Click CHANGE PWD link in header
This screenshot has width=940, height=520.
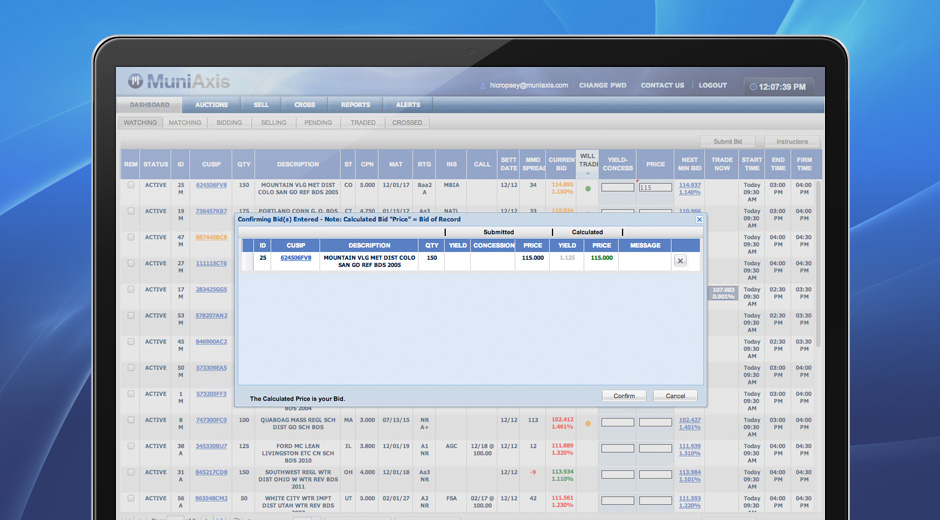point(602,86)
